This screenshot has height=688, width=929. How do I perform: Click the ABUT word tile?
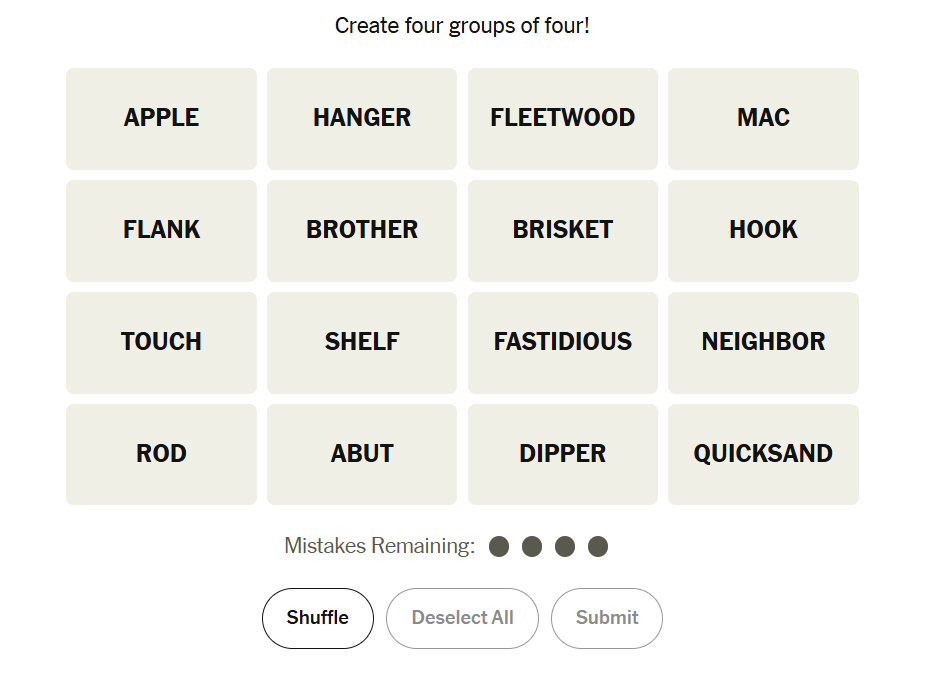click(362, 454)
